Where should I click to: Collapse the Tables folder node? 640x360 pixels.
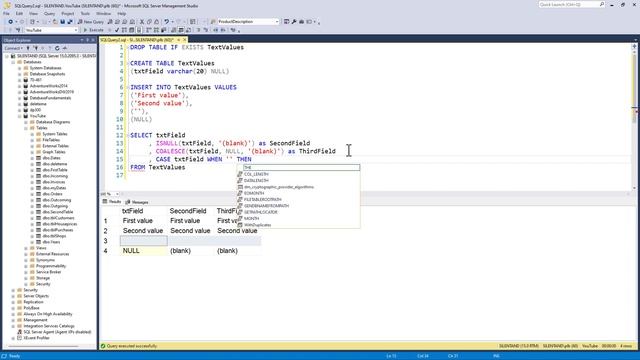[26, 128]
